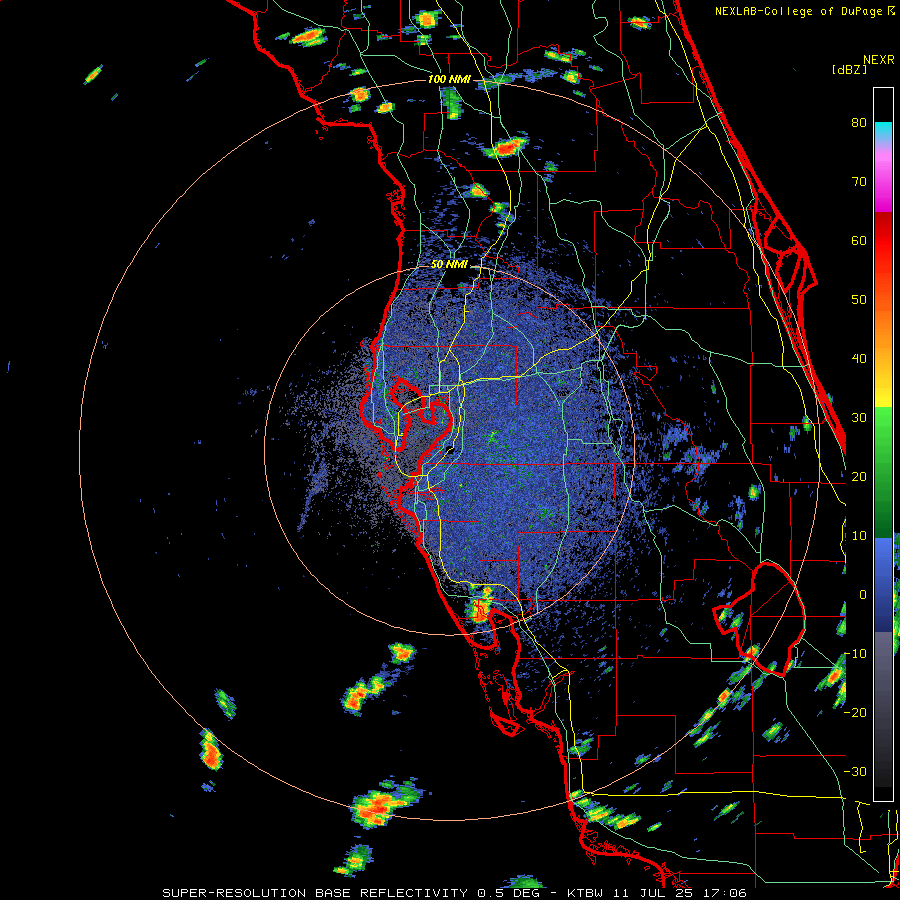Click the -30 value on dBZ scale

[x=855, y=771]
